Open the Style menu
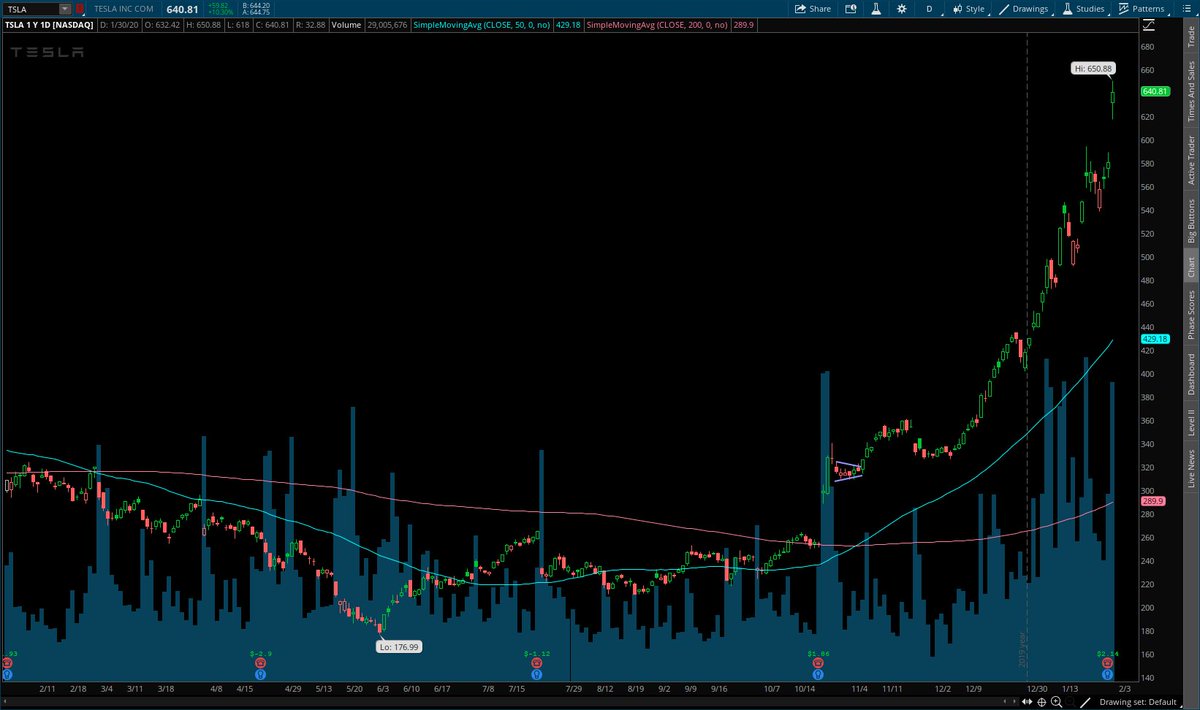1200x710 pixels. click(968, 8)
